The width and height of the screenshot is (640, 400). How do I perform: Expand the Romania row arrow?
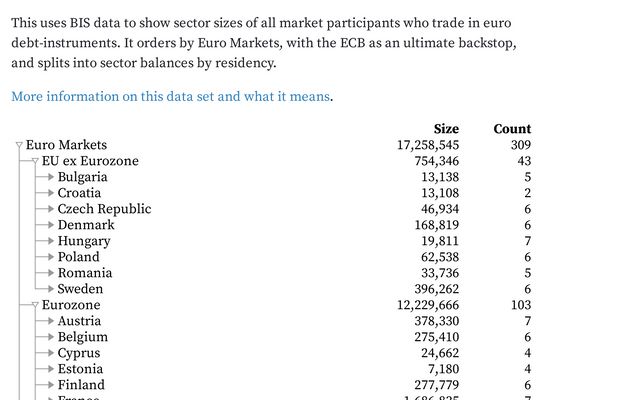pyautogui.click(x=47, y=274)
